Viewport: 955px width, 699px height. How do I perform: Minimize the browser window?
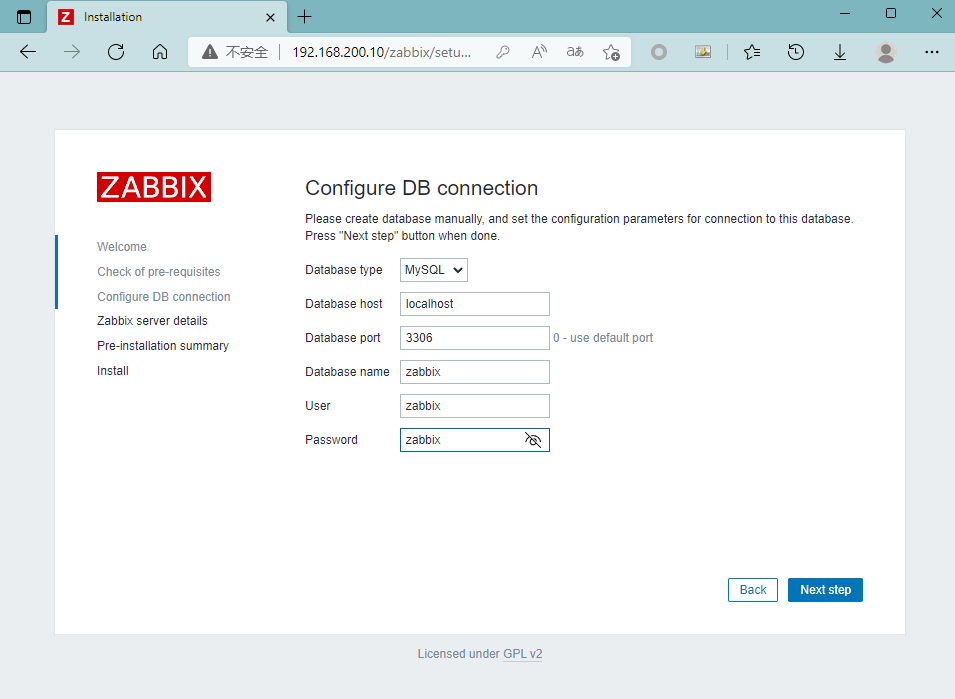click(845, 13)
